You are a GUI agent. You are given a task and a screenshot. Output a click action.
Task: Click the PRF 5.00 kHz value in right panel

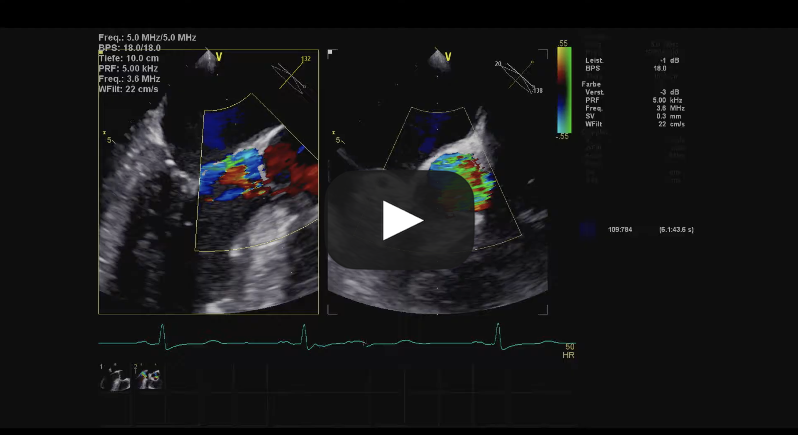[x=660, y=100]
